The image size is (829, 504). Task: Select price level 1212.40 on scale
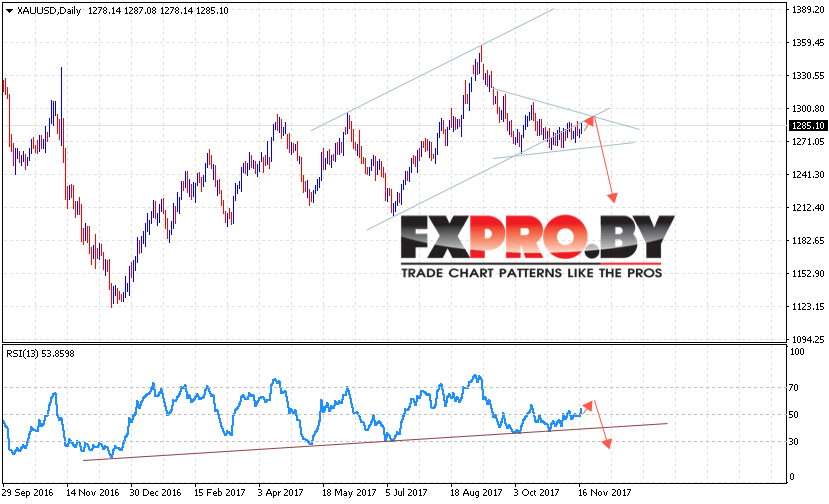[x=808, y=207]
